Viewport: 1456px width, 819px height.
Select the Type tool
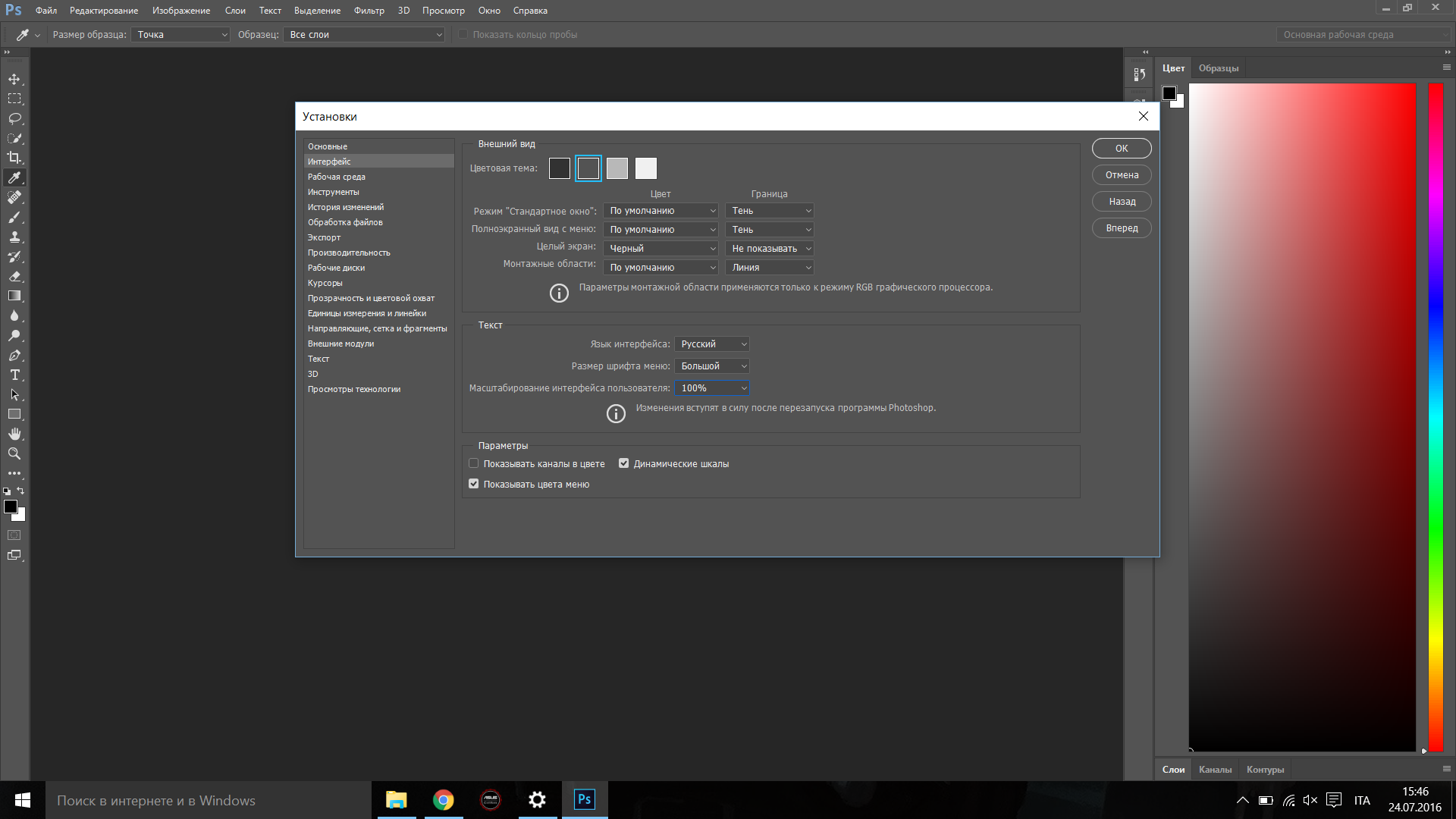[14, 375]
